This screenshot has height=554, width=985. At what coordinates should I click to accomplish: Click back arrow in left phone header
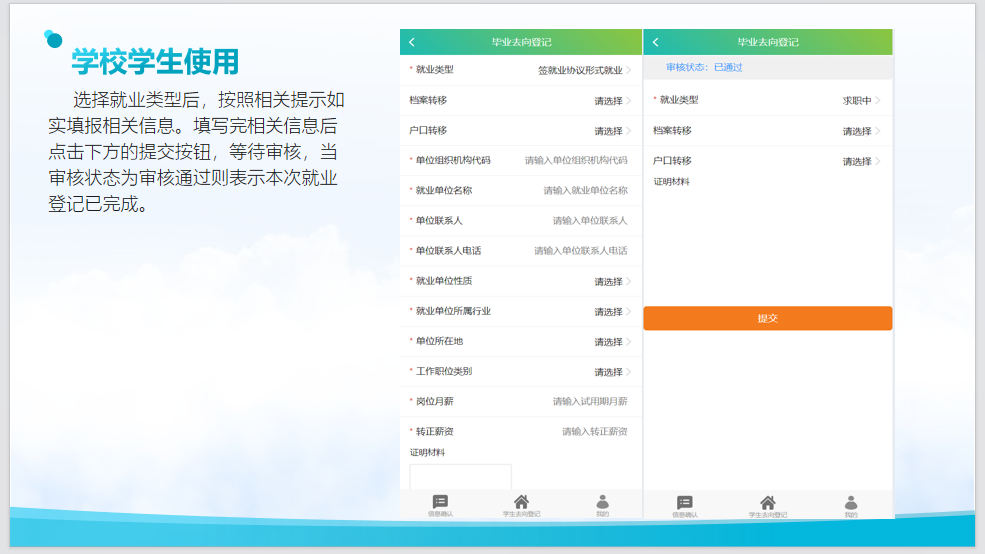(x=412, y=42)
